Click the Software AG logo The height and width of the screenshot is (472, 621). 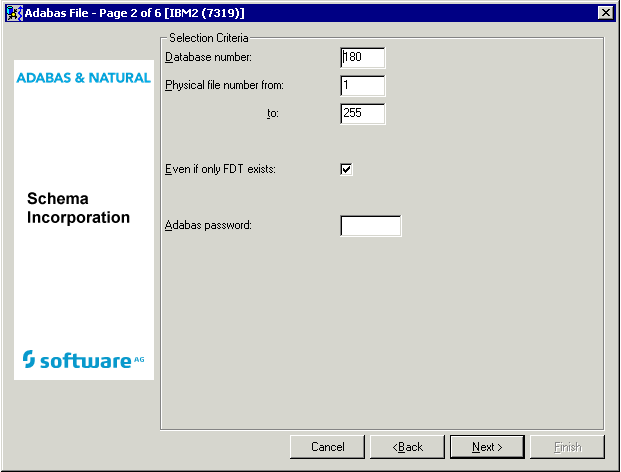pos(84,360)
